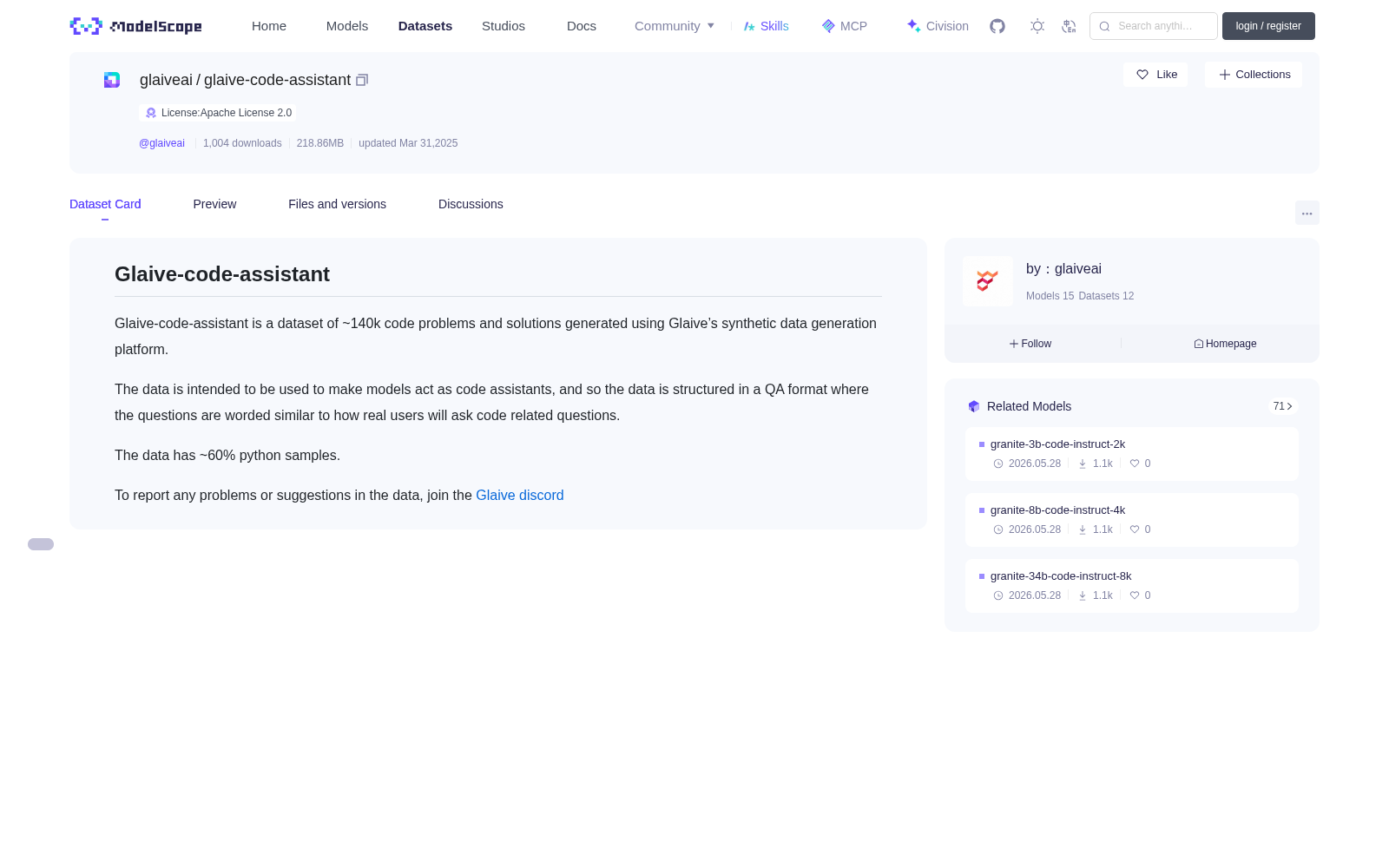Open the Datasets menu item
This screenshot has width=1389, height=868.
425,26
